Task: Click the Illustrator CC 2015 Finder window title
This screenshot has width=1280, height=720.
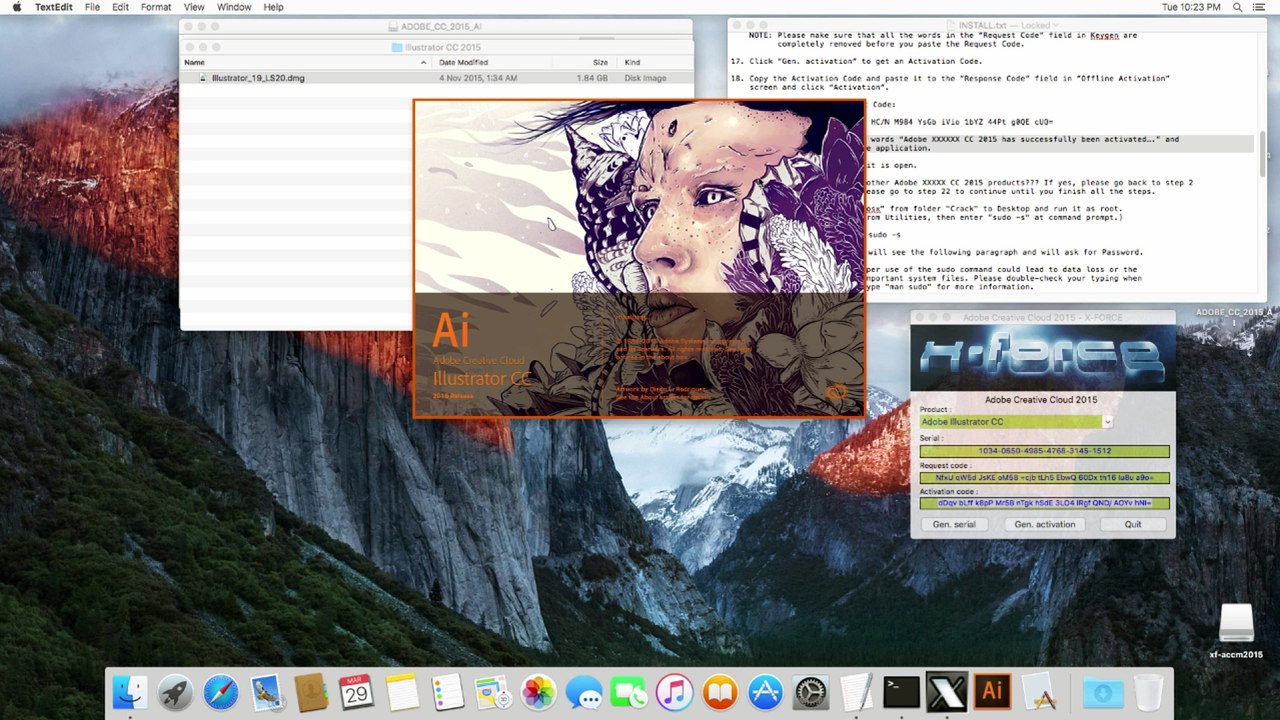Action: click(x=442, y=47)
